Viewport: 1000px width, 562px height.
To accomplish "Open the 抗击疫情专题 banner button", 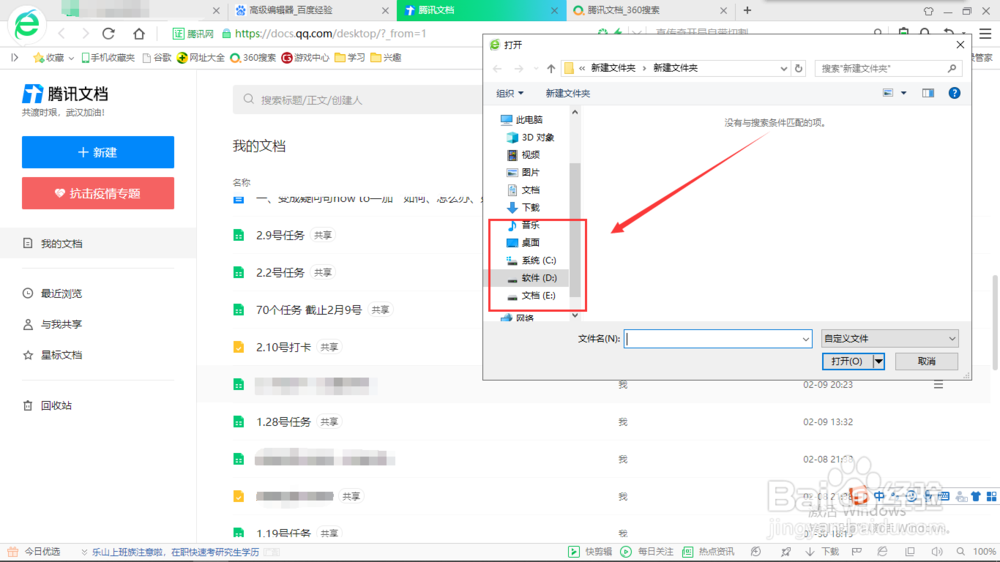I will point(98,193).
